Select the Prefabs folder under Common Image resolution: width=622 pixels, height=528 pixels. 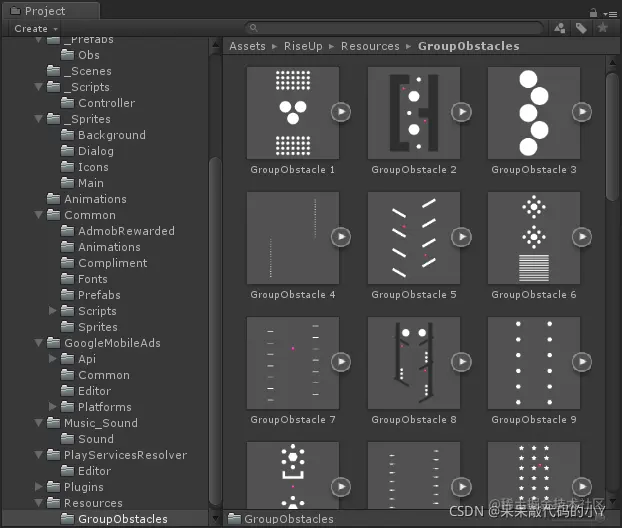click(x=91, y=295)
